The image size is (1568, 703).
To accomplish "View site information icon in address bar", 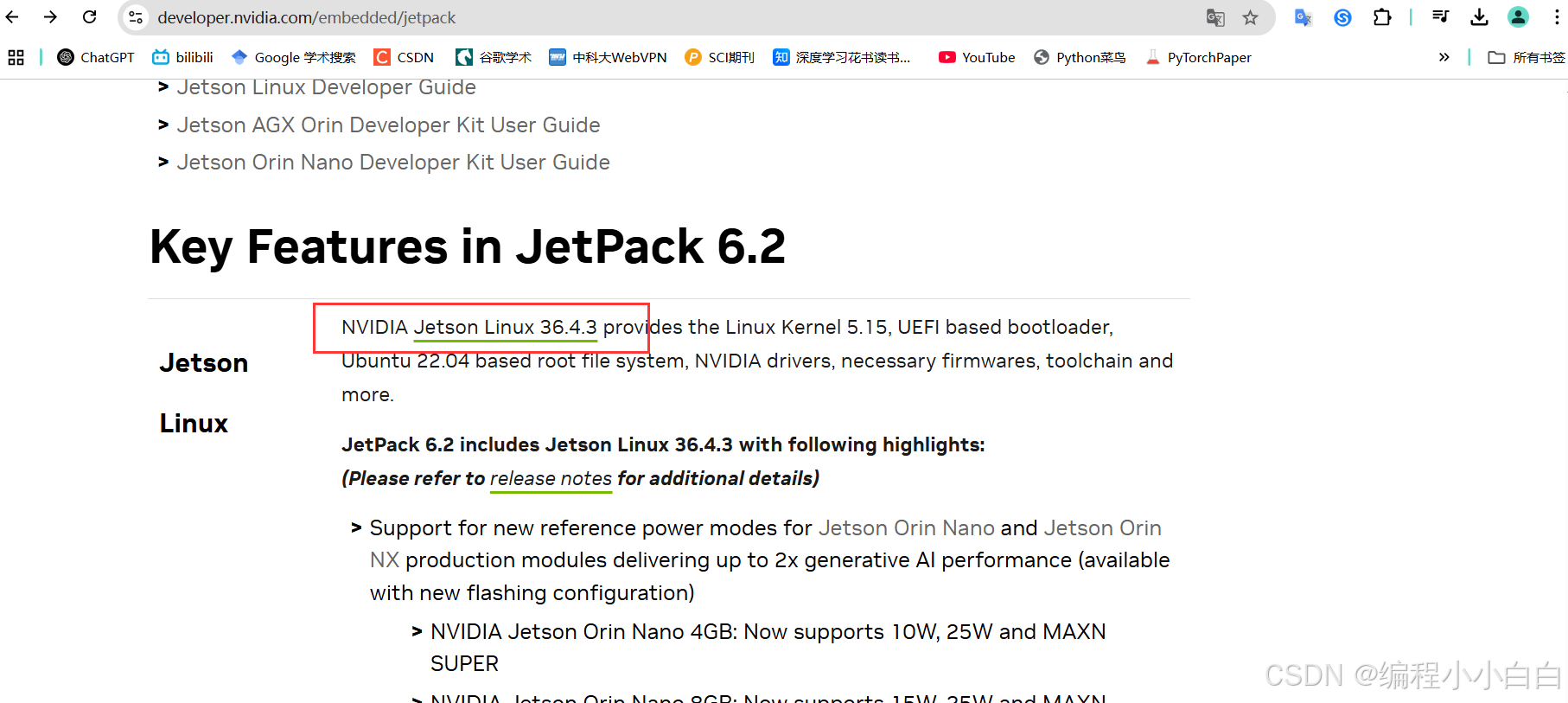I will (x=135, y=16).
